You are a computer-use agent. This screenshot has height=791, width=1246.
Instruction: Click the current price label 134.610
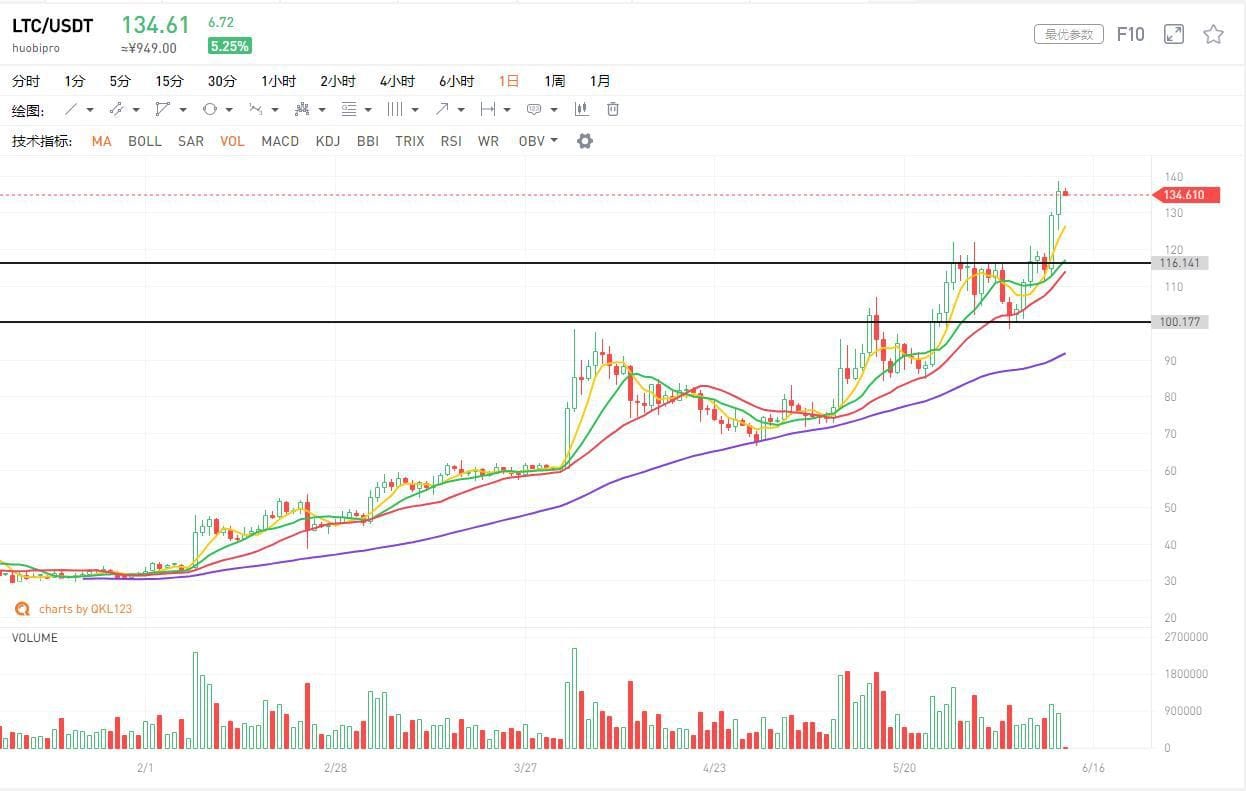[x=1185, y=195]
